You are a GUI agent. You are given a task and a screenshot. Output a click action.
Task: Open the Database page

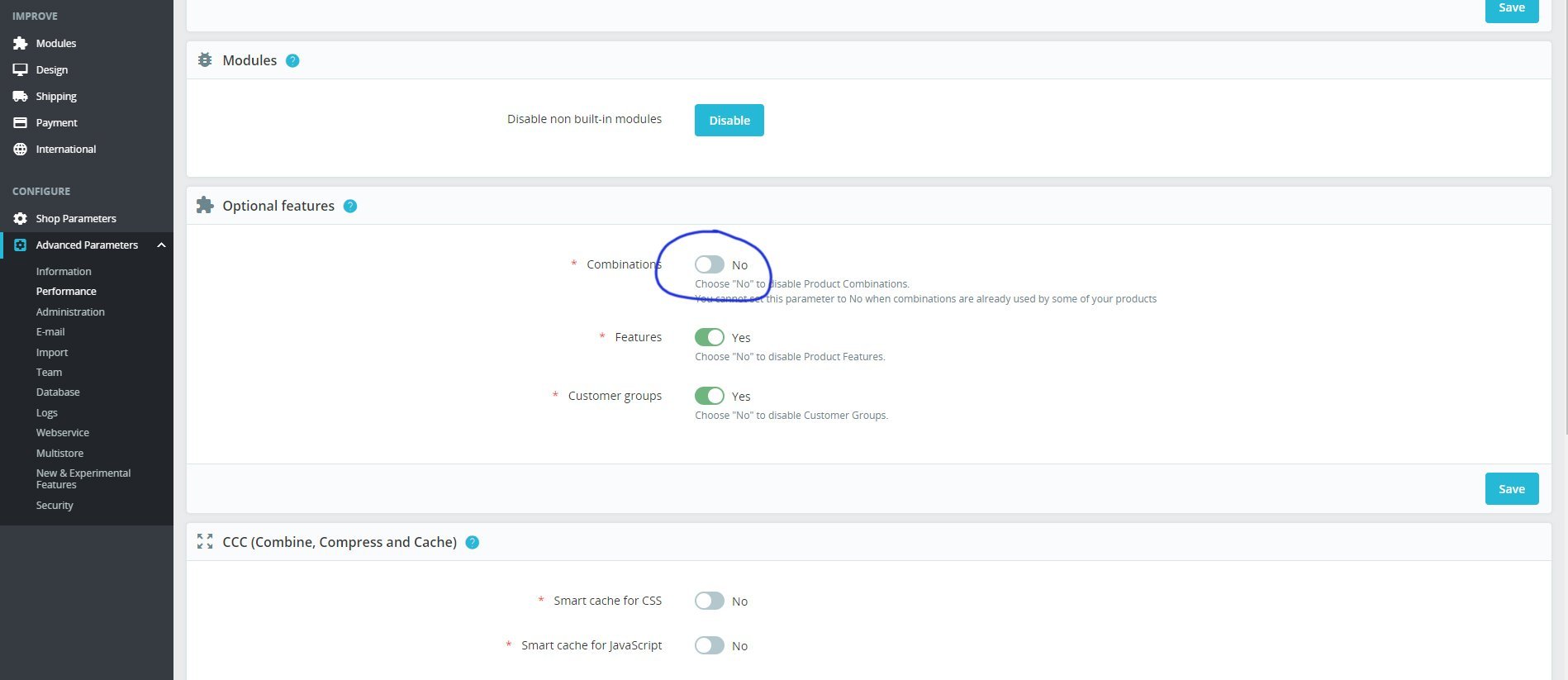(x=58, y=392)
